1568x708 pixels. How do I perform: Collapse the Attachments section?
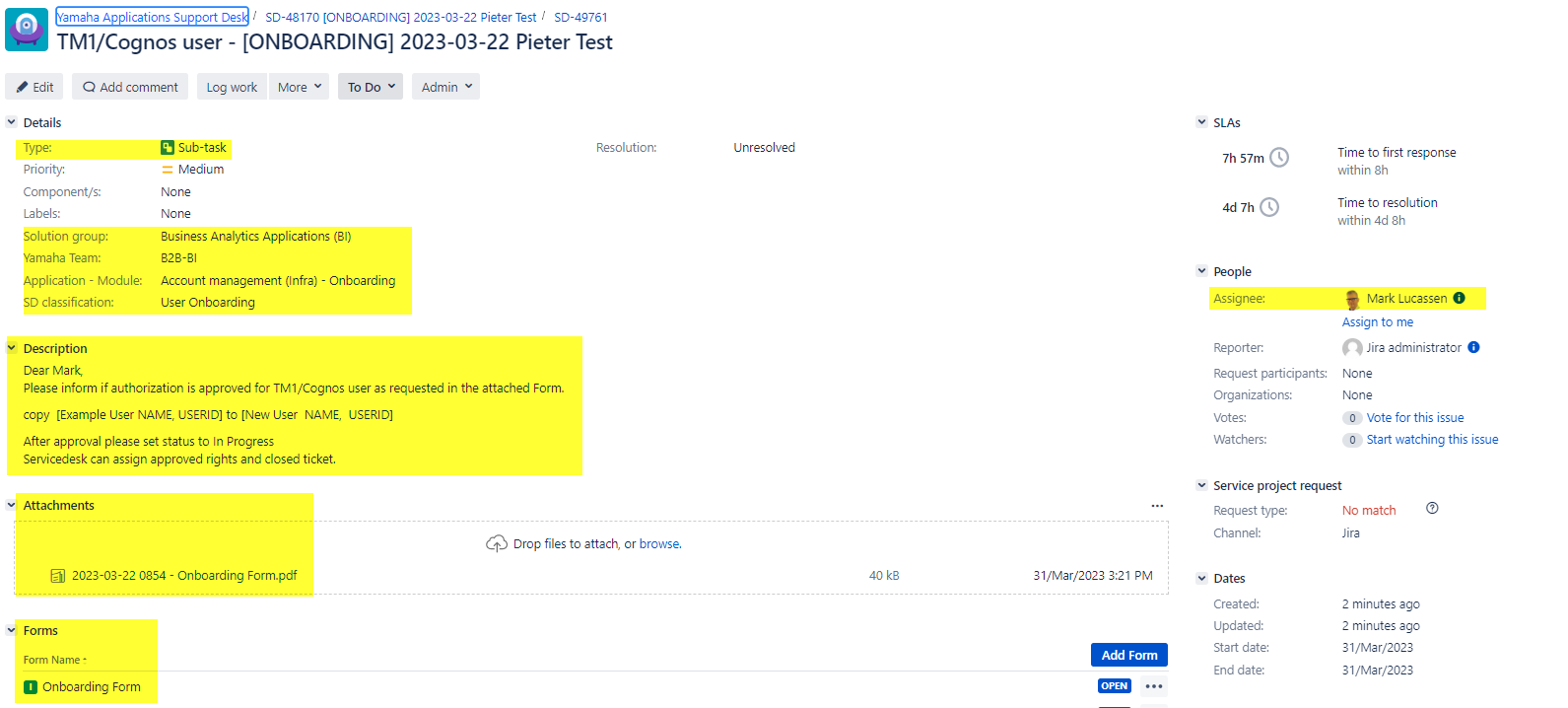12,505
